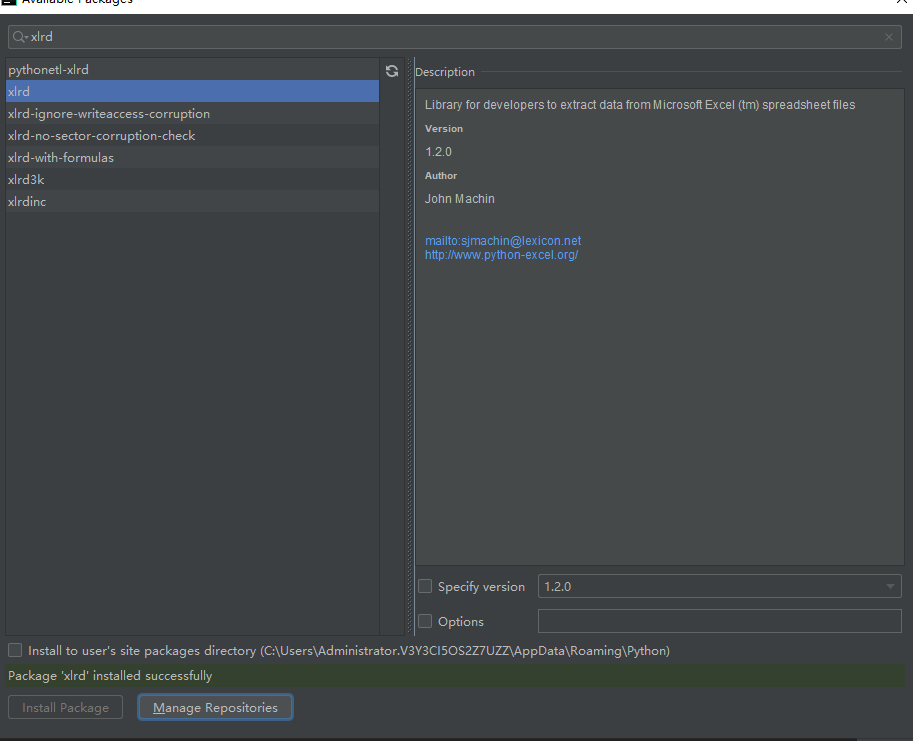913x741 pixels.
Task: Select xlrd-with-formulas from the list
Action: pos(61,158)
